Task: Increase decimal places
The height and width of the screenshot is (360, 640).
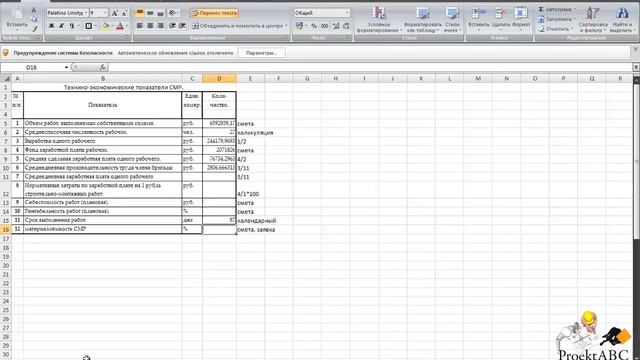Action: [x=336, y=26]
